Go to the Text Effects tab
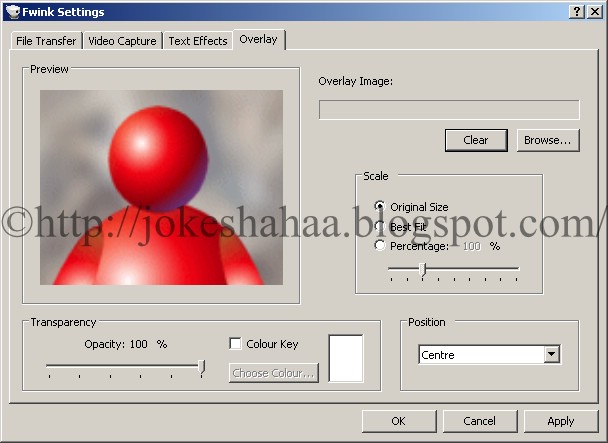The width and height of the screenshot is (608, 443). [x=198, y=41]
